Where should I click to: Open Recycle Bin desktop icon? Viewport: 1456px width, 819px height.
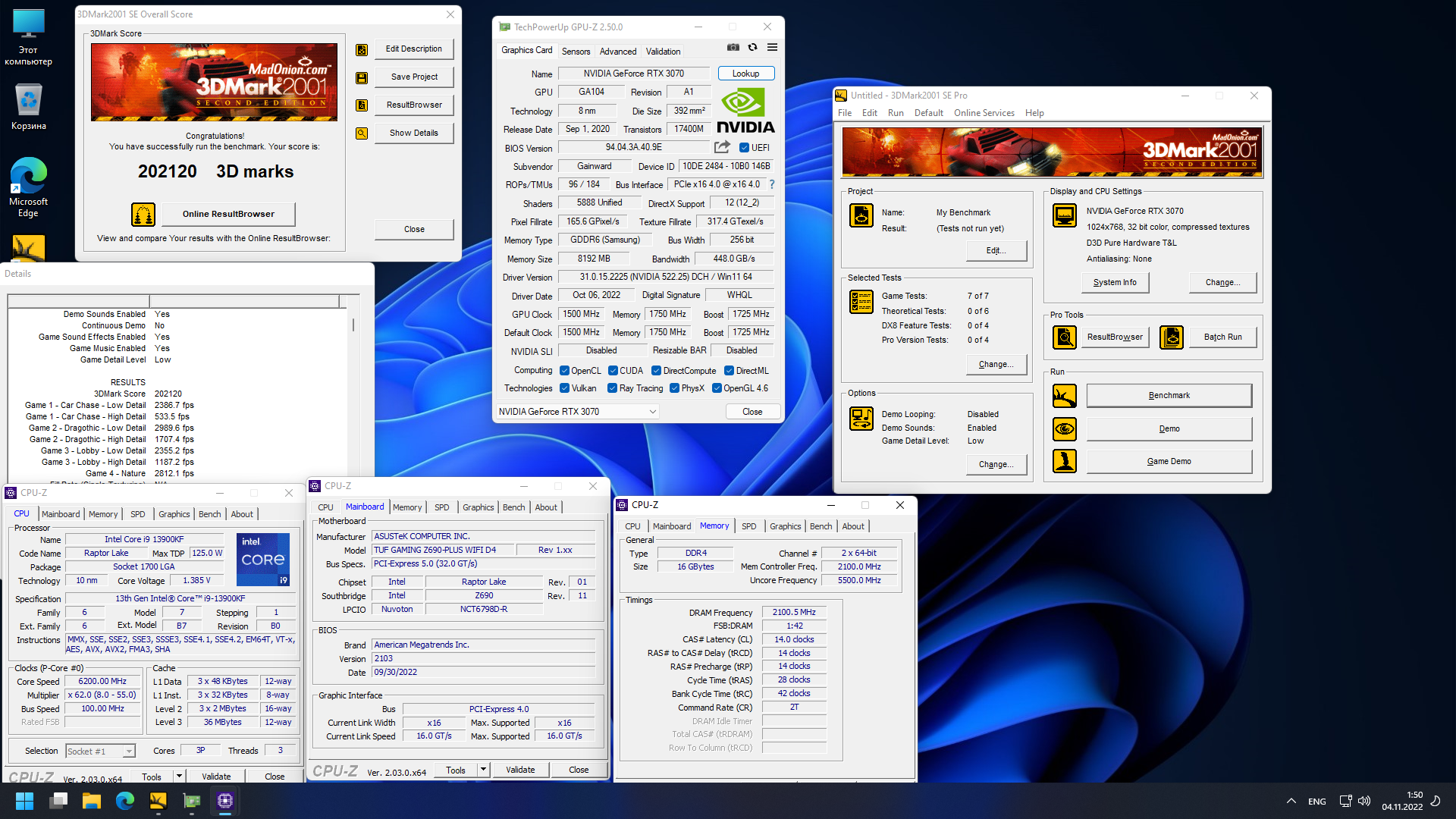29,107
